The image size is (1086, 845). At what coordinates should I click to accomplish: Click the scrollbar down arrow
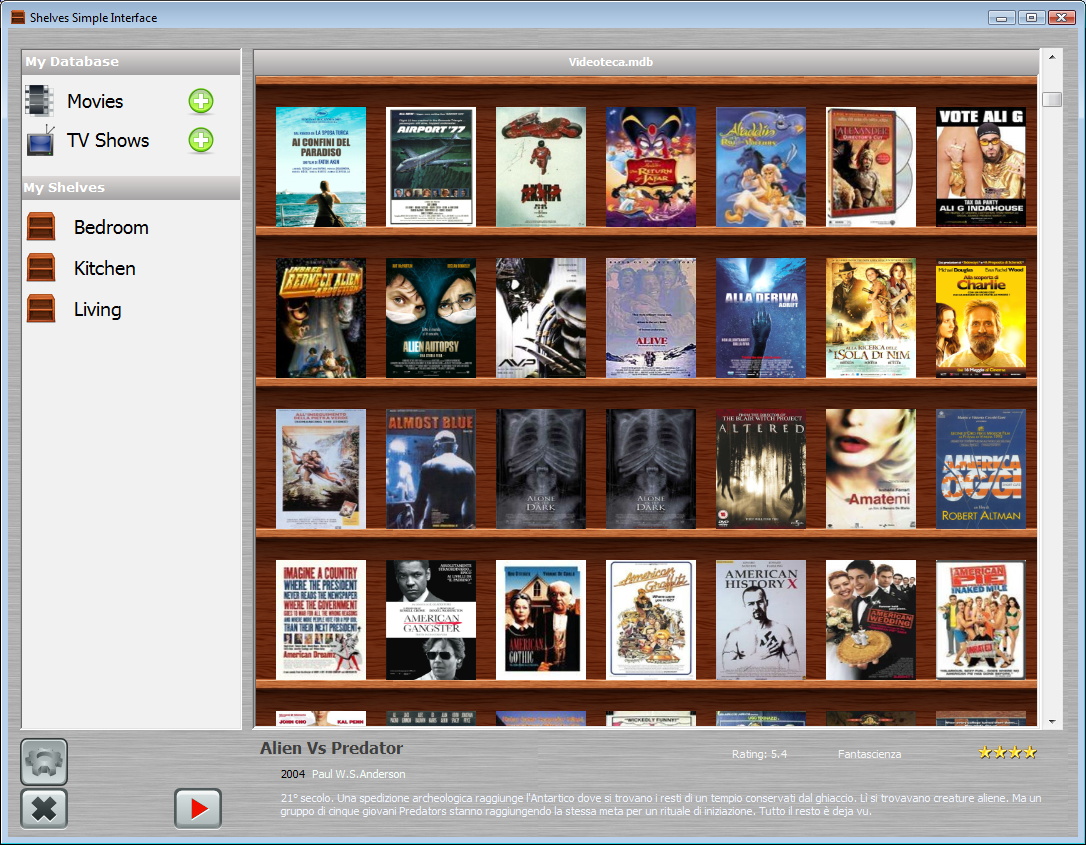(x=1052, y=721)
